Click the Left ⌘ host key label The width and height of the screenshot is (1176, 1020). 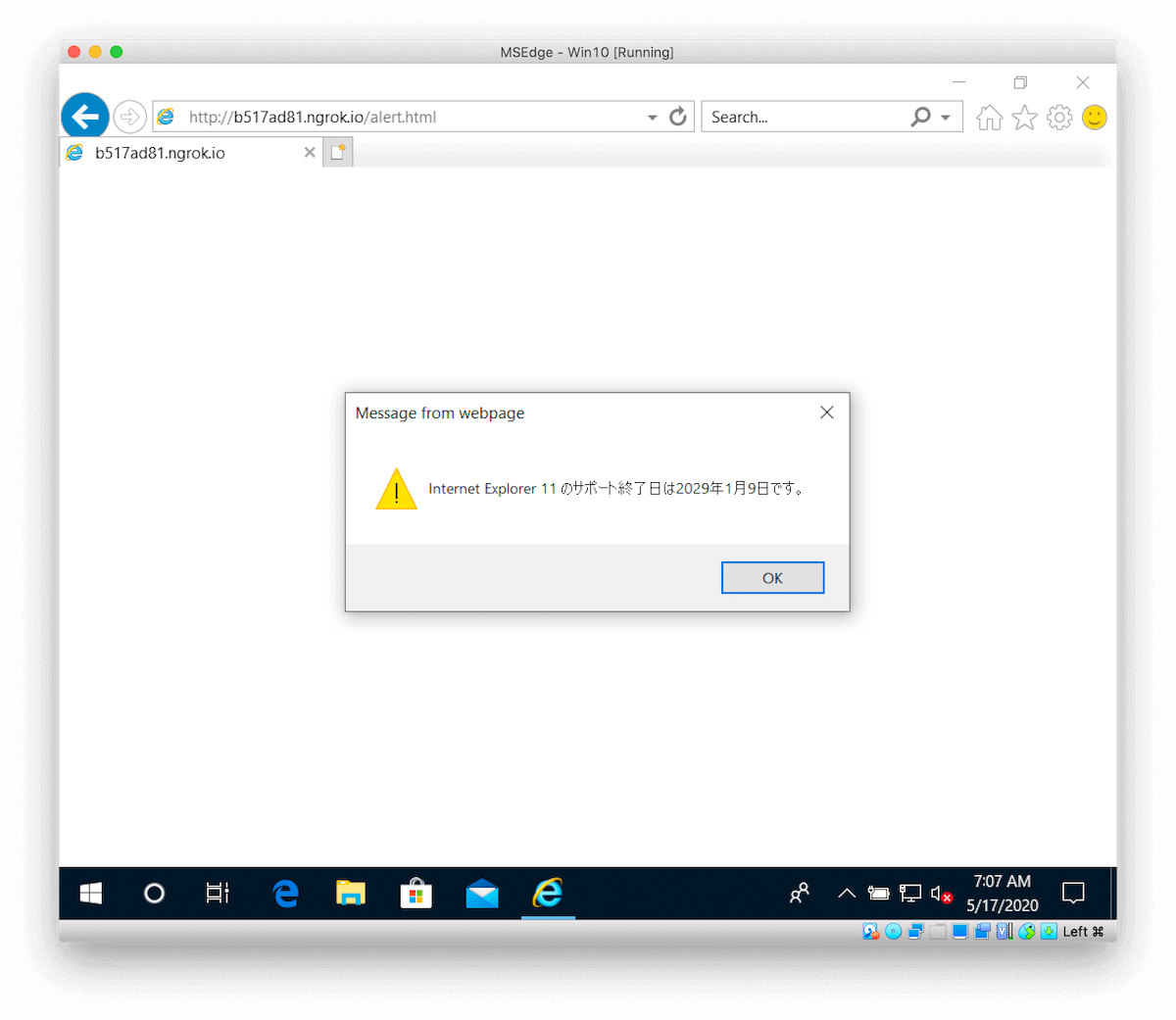(x=1084, y=931)
